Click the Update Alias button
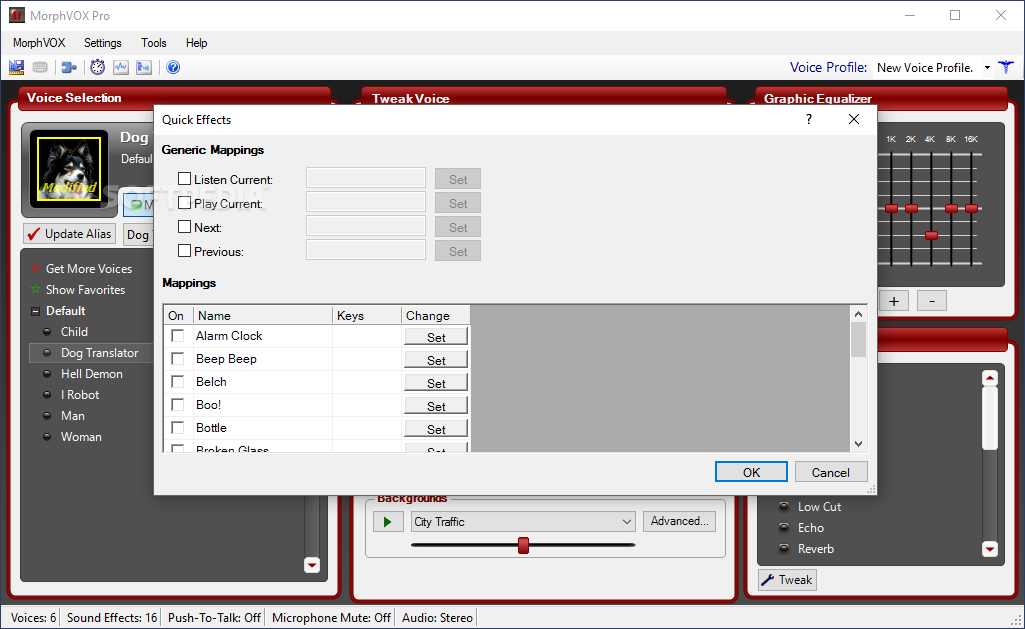The image size is (1025, 629). 69,233
